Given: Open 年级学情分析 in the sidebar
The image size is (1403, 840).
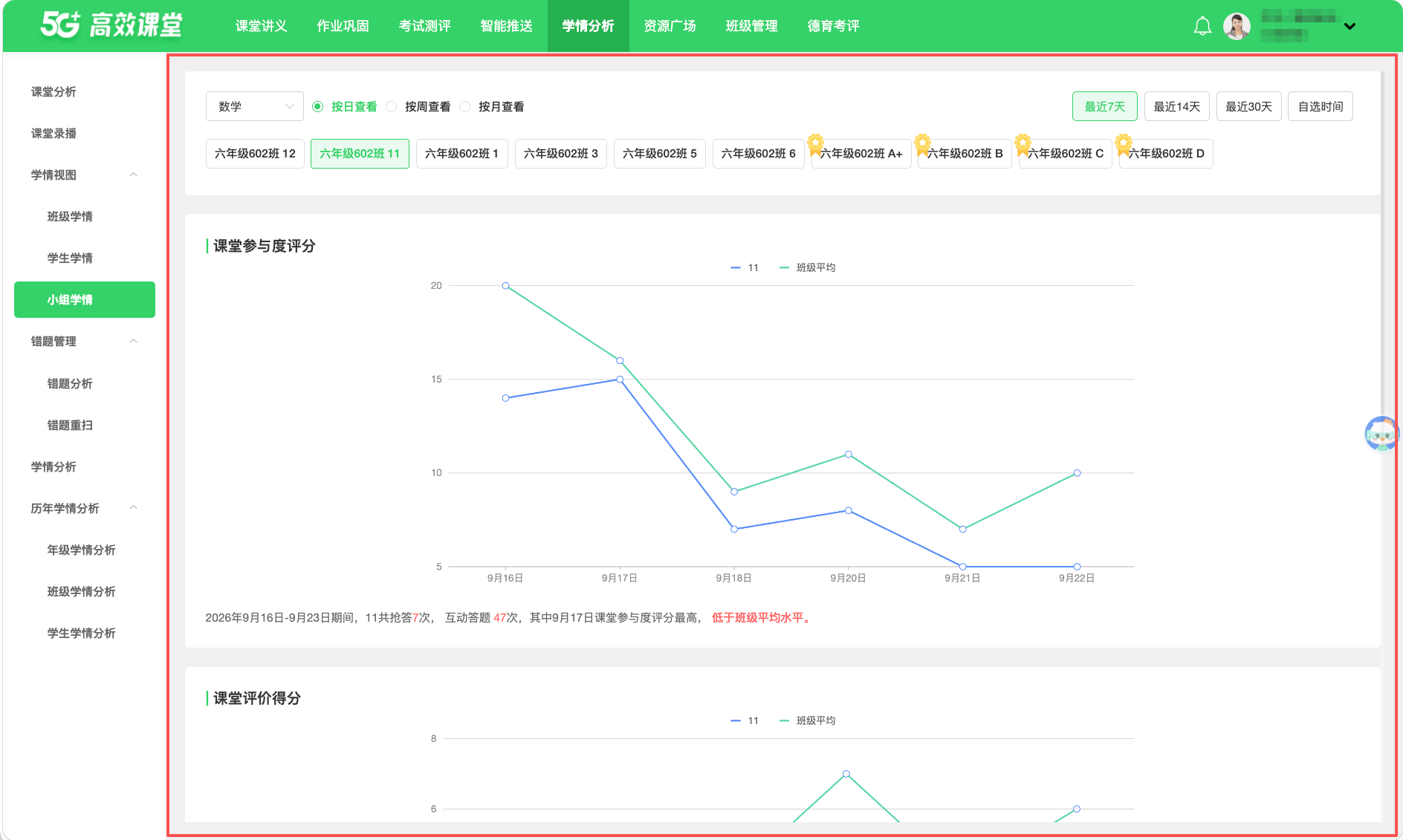Looking at the screenshot, I should 82,550.
